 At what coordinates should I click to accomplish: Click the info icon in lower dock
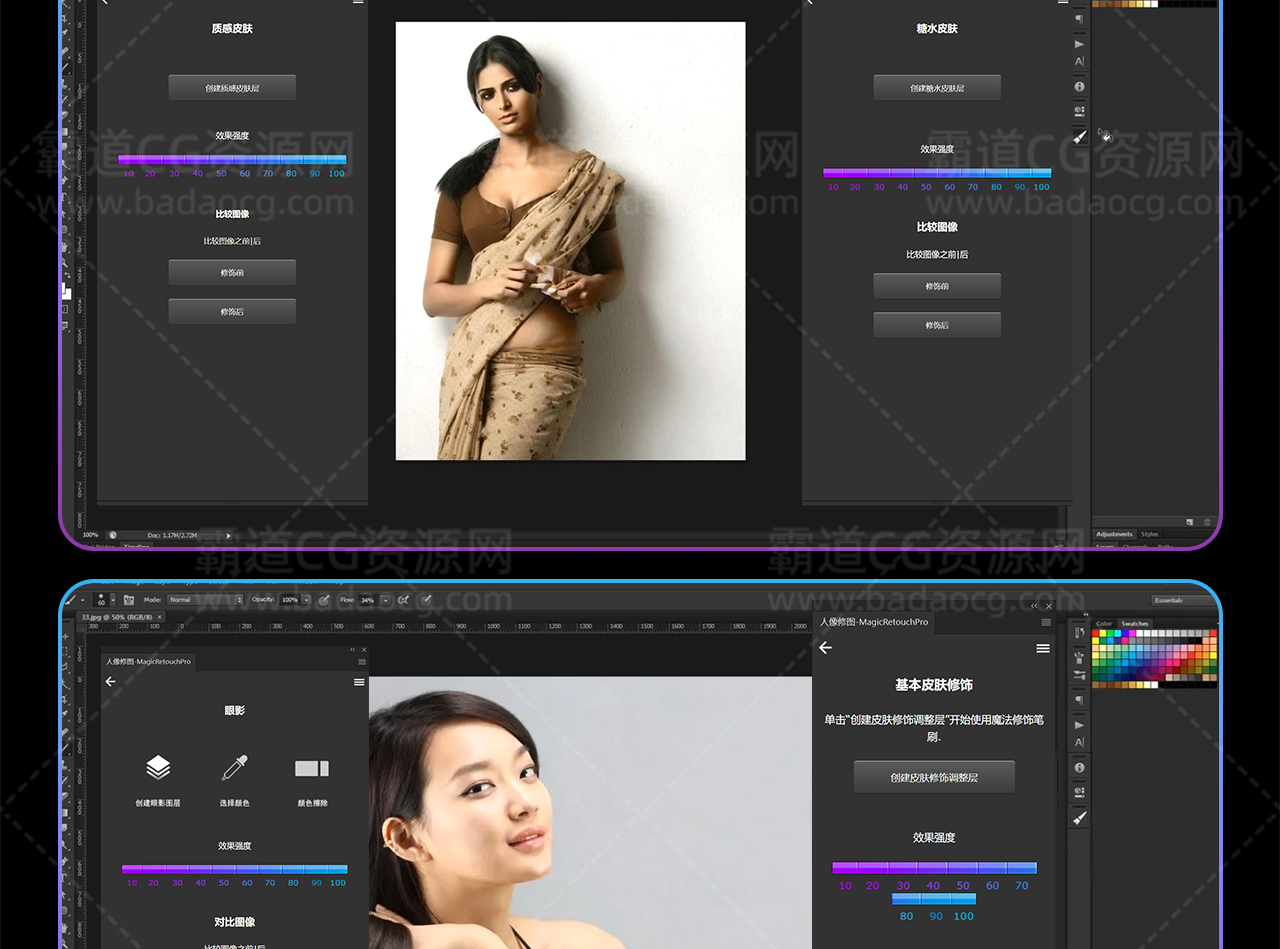click(1080, 767)
